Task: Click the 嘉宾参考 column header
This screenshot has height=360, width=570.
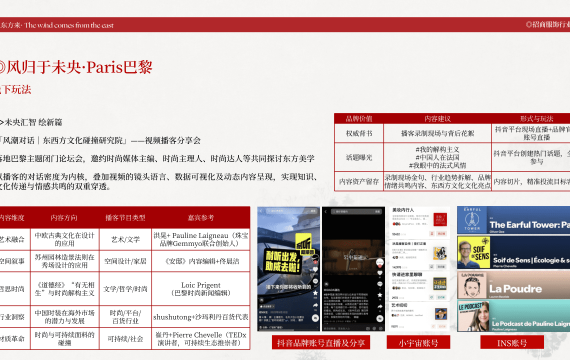Action: pos(201,218)
